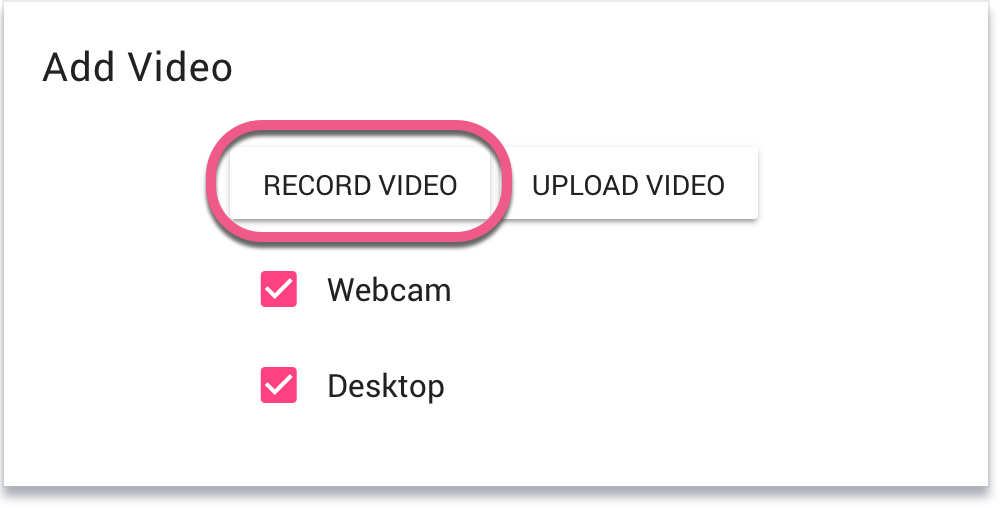This screenshot has width=1002, height=508.
Task: Click the pink square box next to Desktop
Action: coord(279,385)
